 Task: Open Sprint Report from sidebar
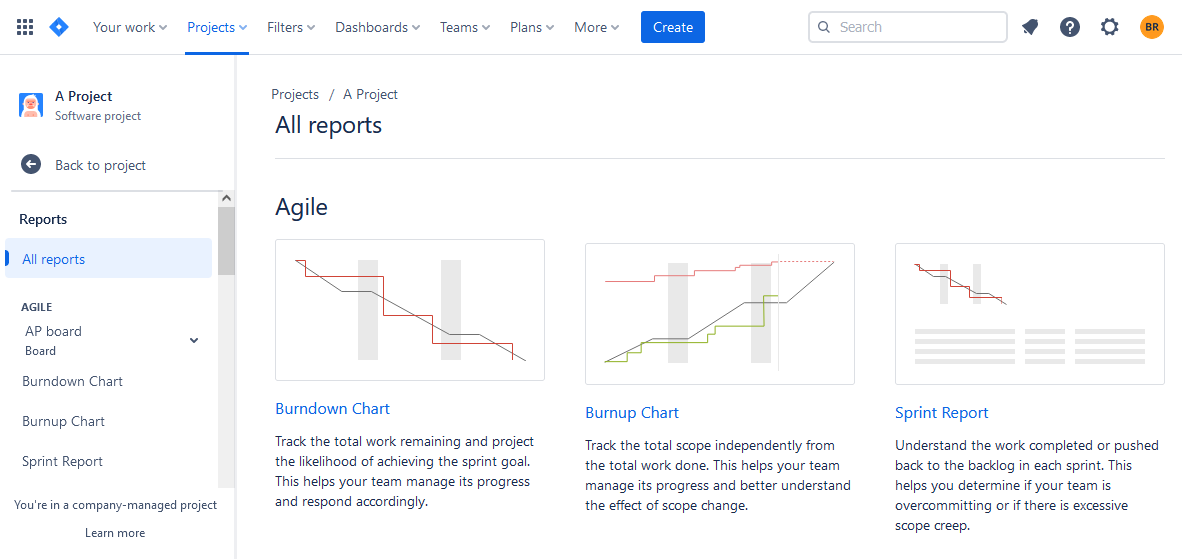pyautogui.click(x=63, y=461)
